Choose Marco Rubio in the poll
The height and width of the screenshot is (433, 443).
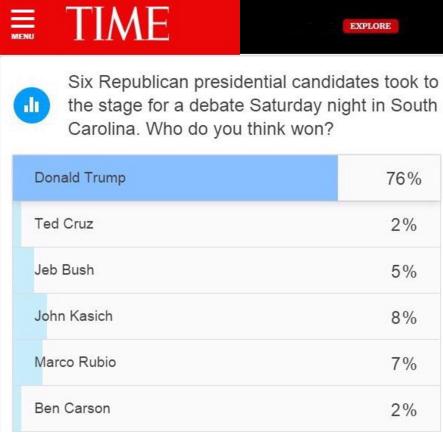pos(227,363)
